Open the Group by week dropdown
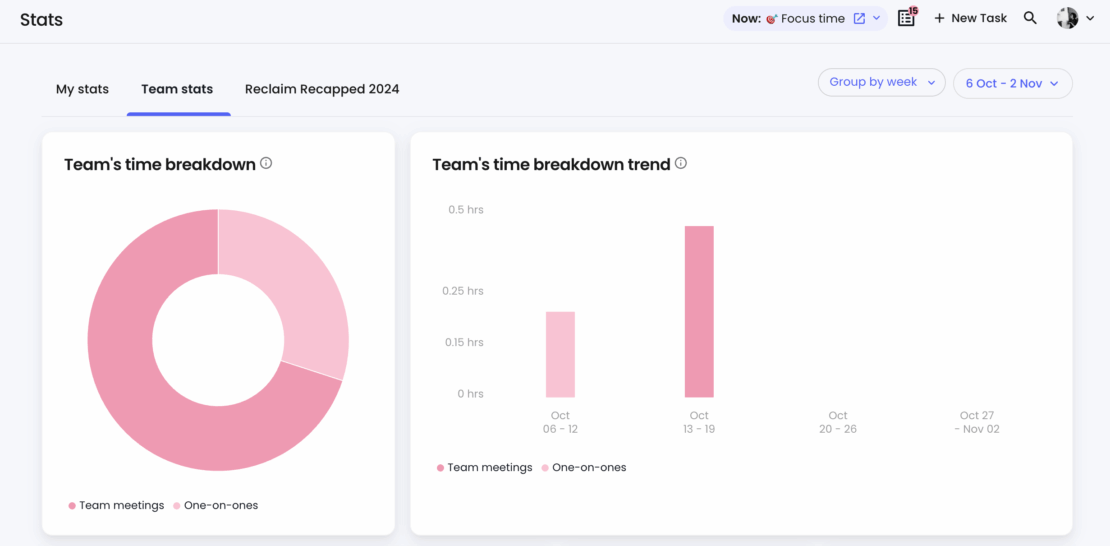This screenshot has height=546, width=1110. tap(882, 83)
